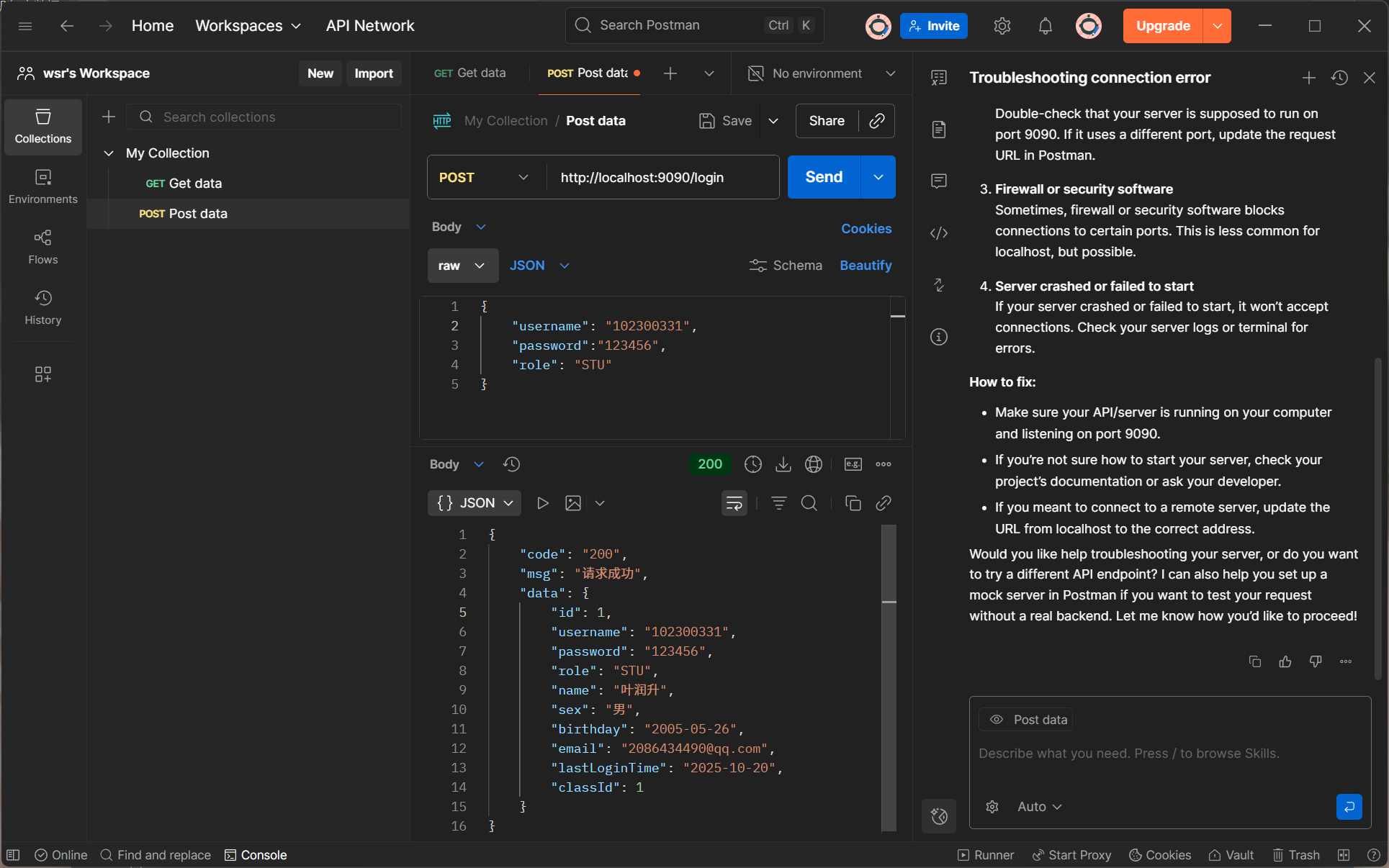
Task: Open the notifications bell
Action: pyautogui.click(x=1046, y=26)
